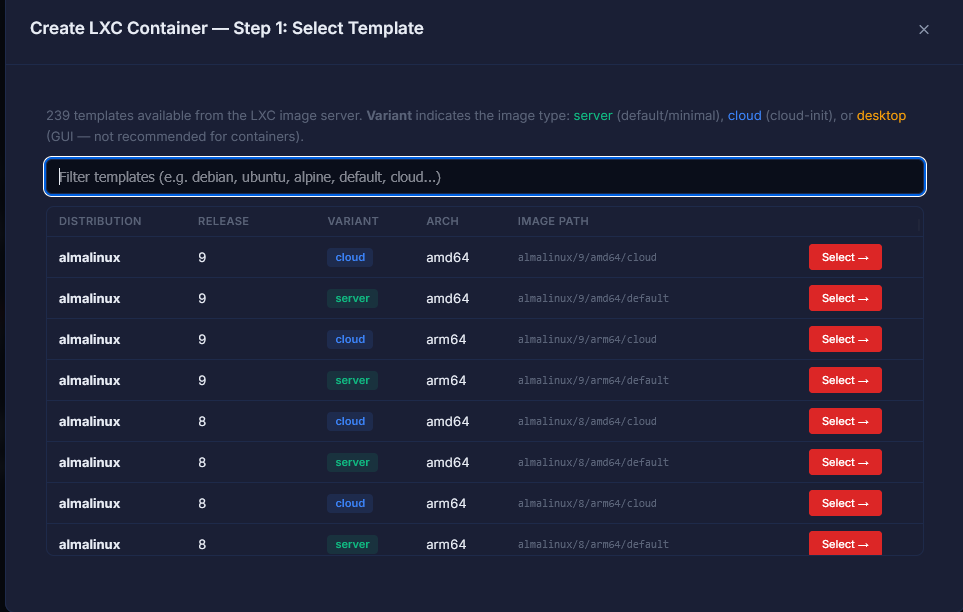Click the orange 'desktop' word in description
Screen dimensions: 963x612
click(881, 116)
